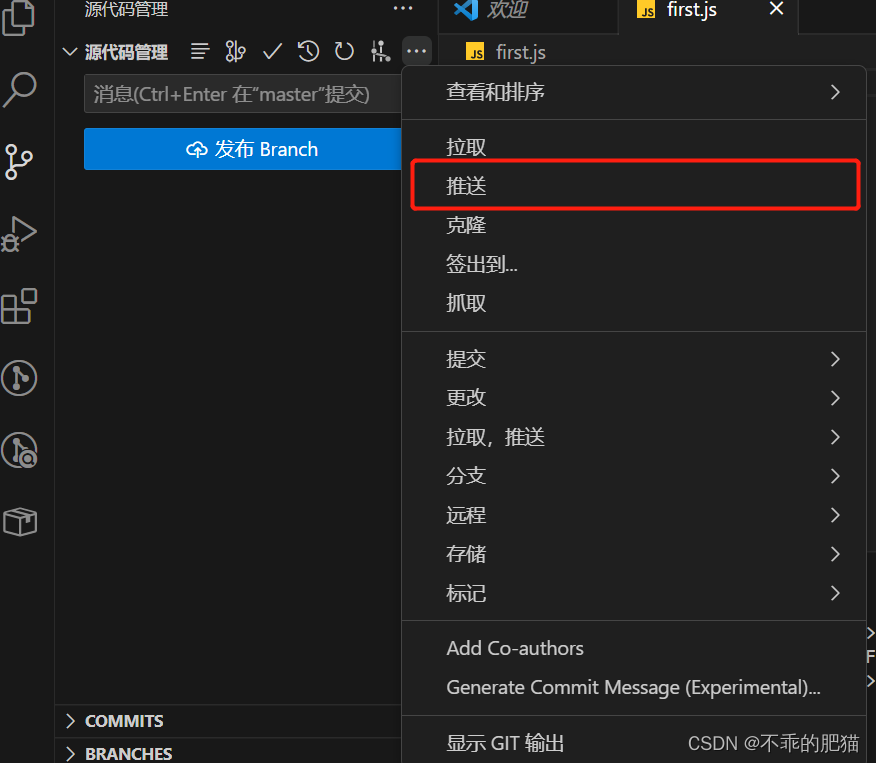Open the 分支 submenu
Screen dimensions: 876x763
coord(634,476)
